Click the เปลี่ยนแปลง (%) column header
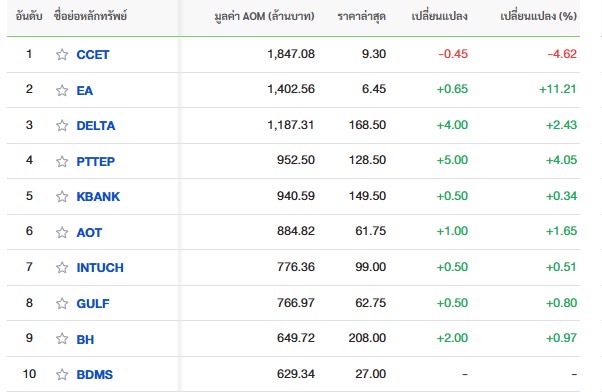This screenshot has width=602, height=392. [538, 16]
